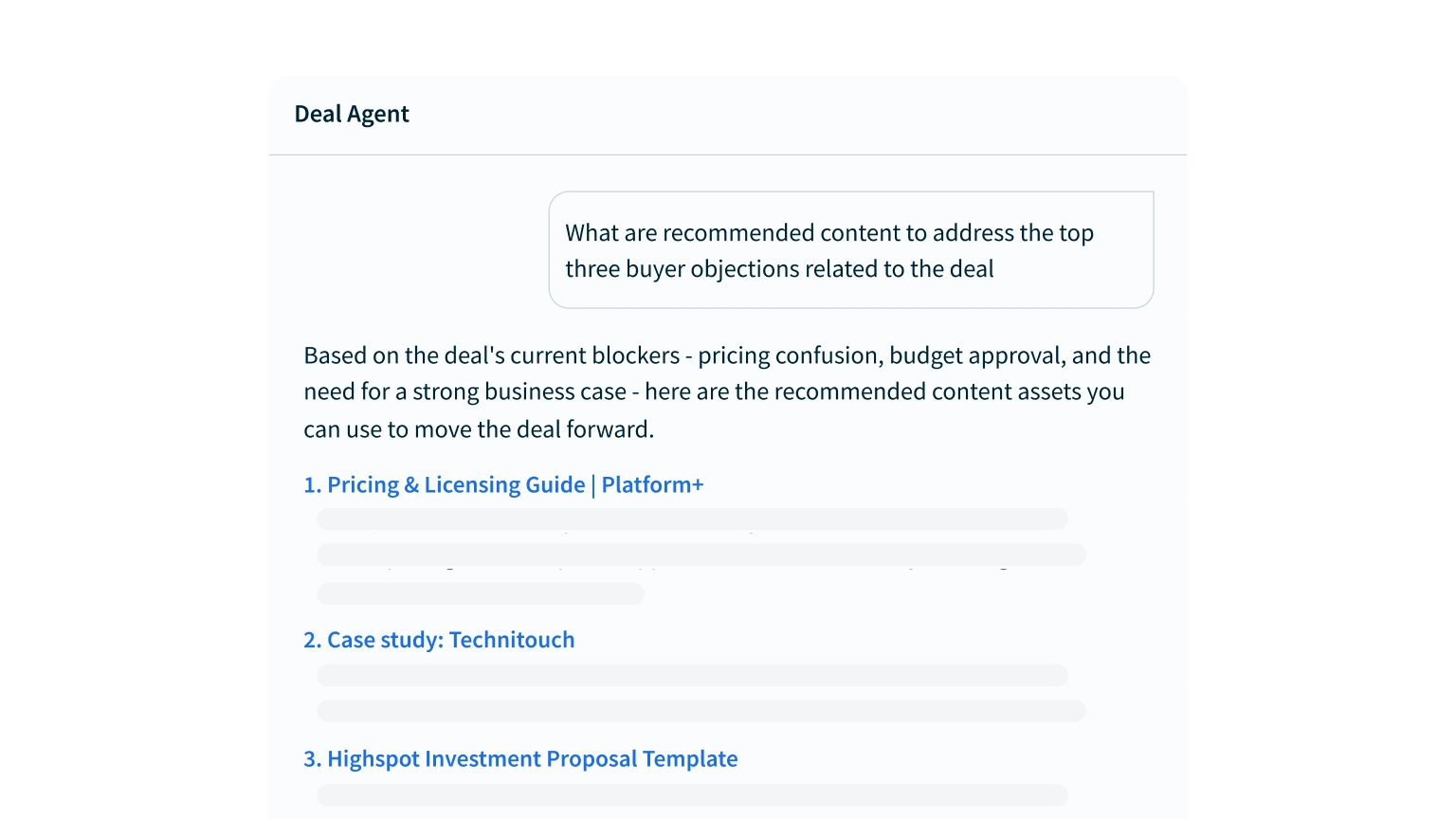The image size is (1456, 819).
Task: Open the Highspot Investment Proposal Template link
Action: pyautogui.click(x=520, y=759)
